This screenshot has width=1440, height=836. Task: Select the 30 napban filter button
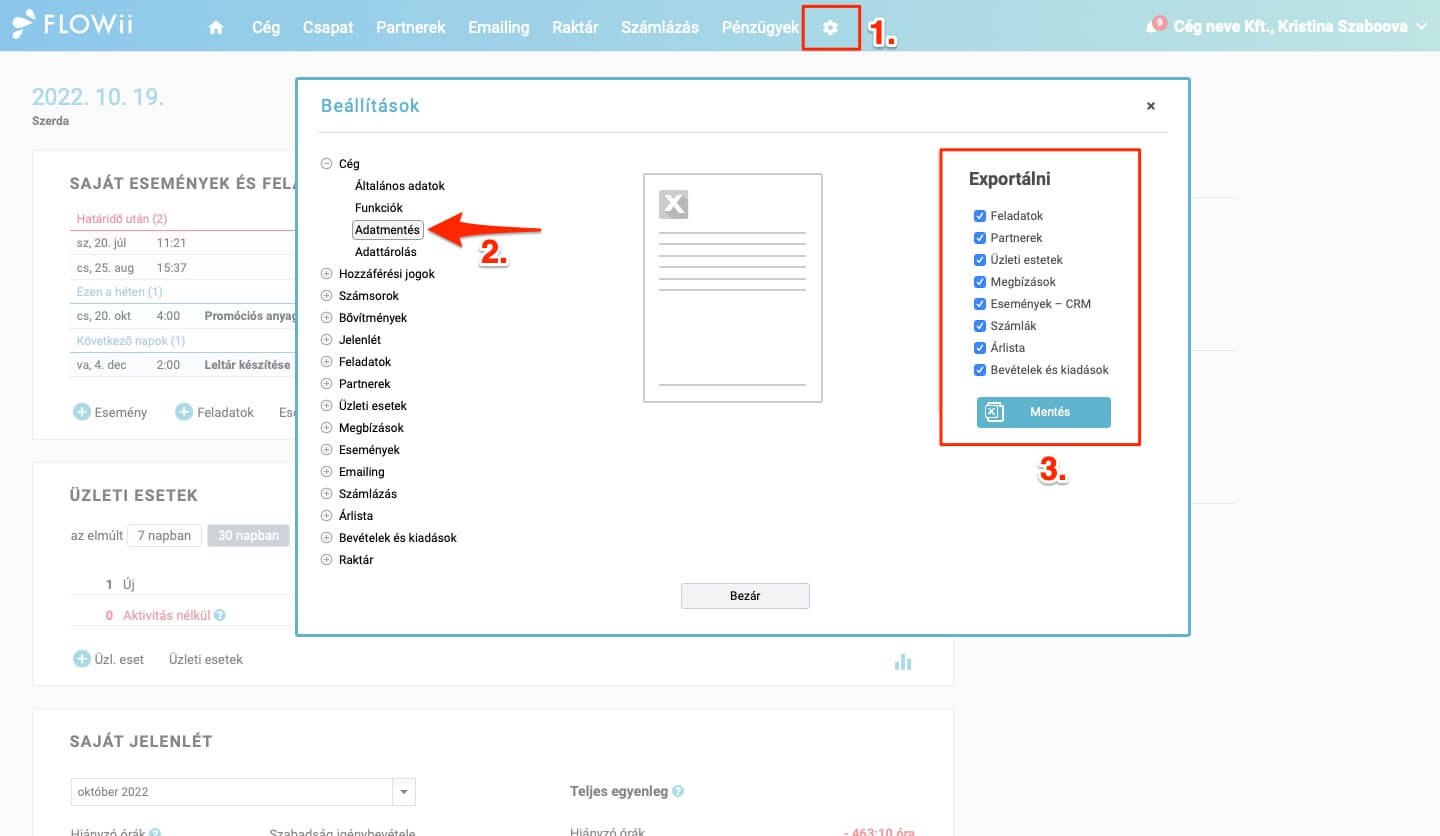click(248, 535)
